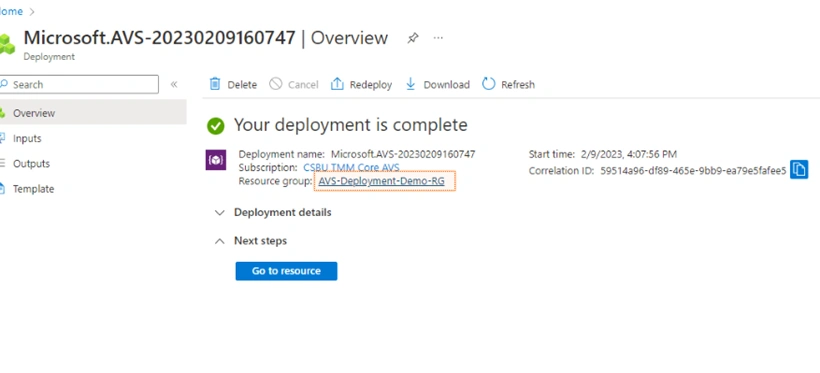Click the disabled Cancel circle icon
820x373 pixels.
(276, 84)
